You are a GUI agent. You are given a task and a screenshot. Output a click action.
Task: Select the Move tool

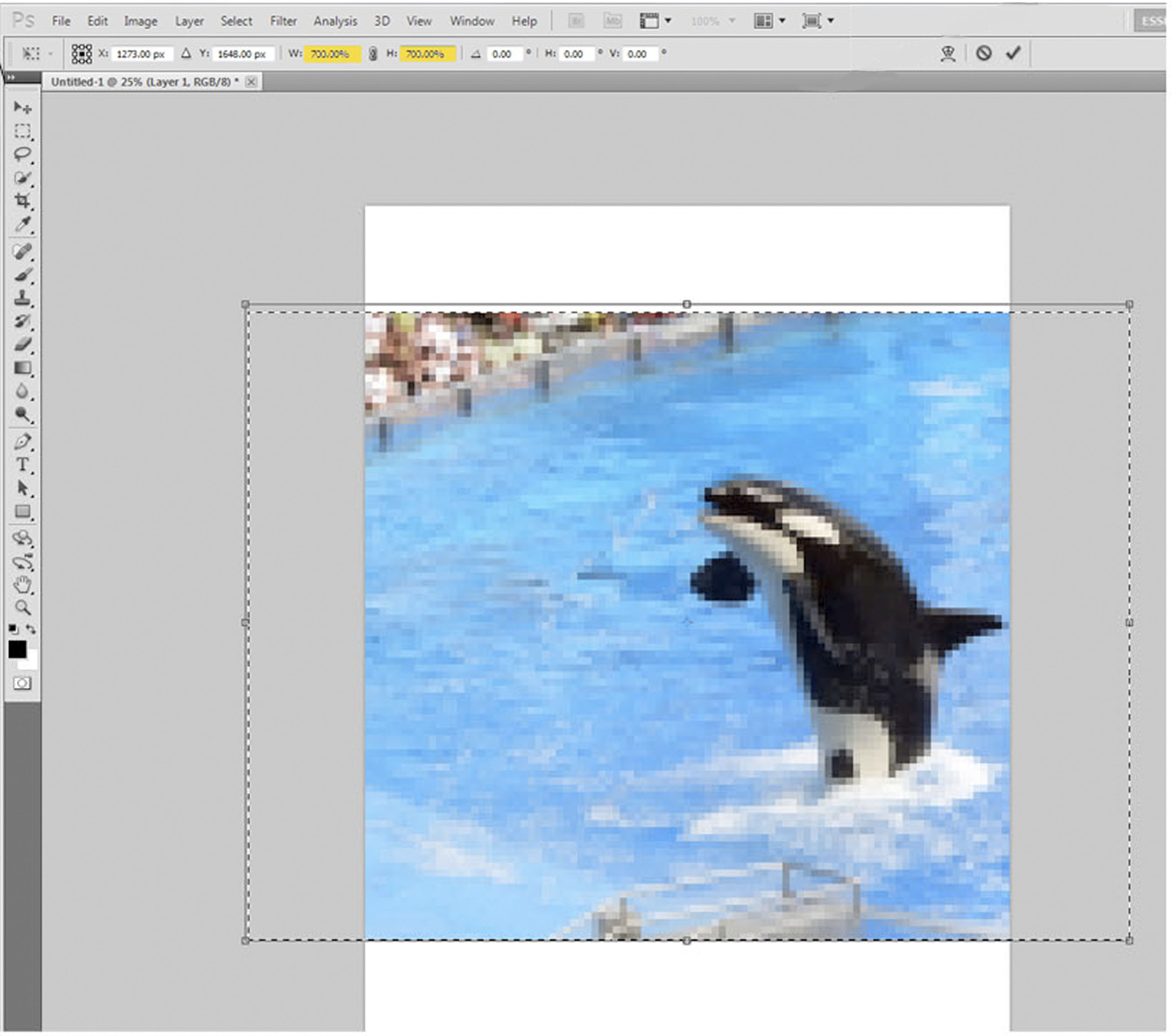[22, 108]
